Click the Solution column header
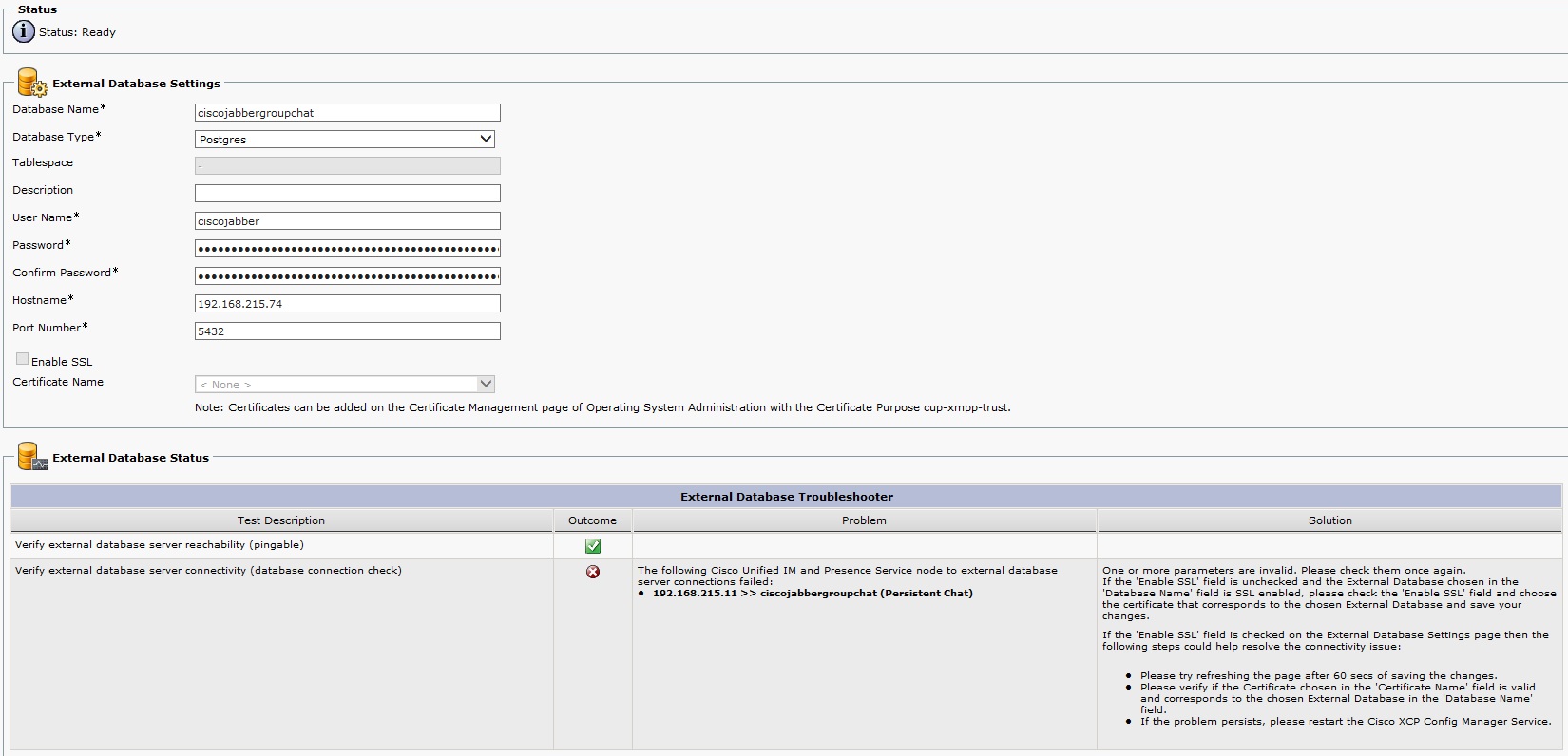This screenshot has height=756, width=1568. (x=1329, y=520)
